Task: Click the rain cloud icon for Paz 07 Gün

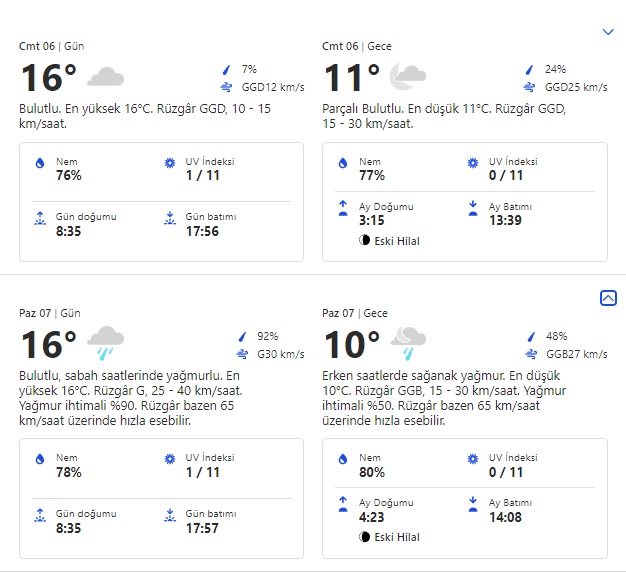Action: coord(105,342)
